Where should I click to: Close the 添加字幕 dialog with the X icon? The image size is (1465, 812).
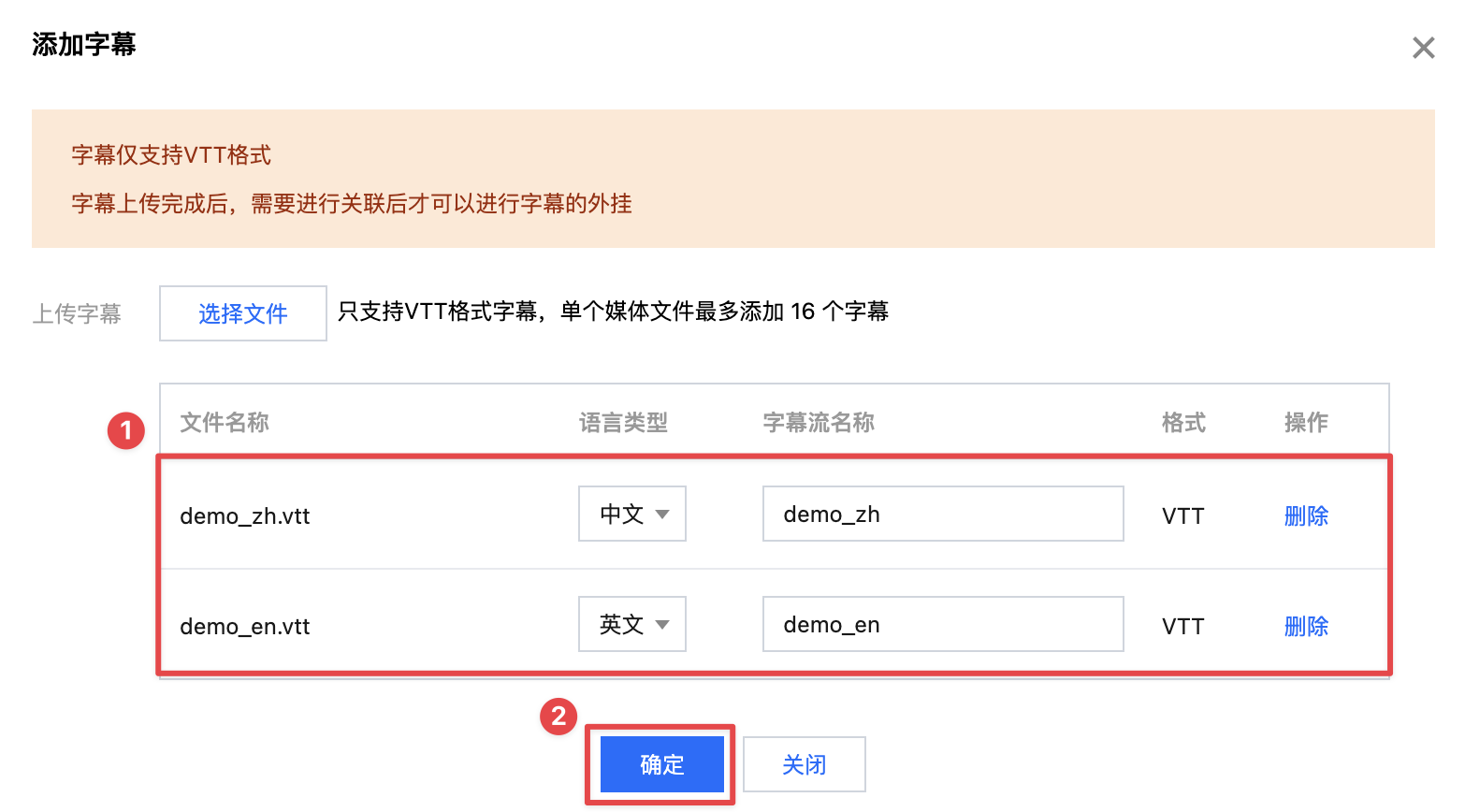tap(1423, 48)
